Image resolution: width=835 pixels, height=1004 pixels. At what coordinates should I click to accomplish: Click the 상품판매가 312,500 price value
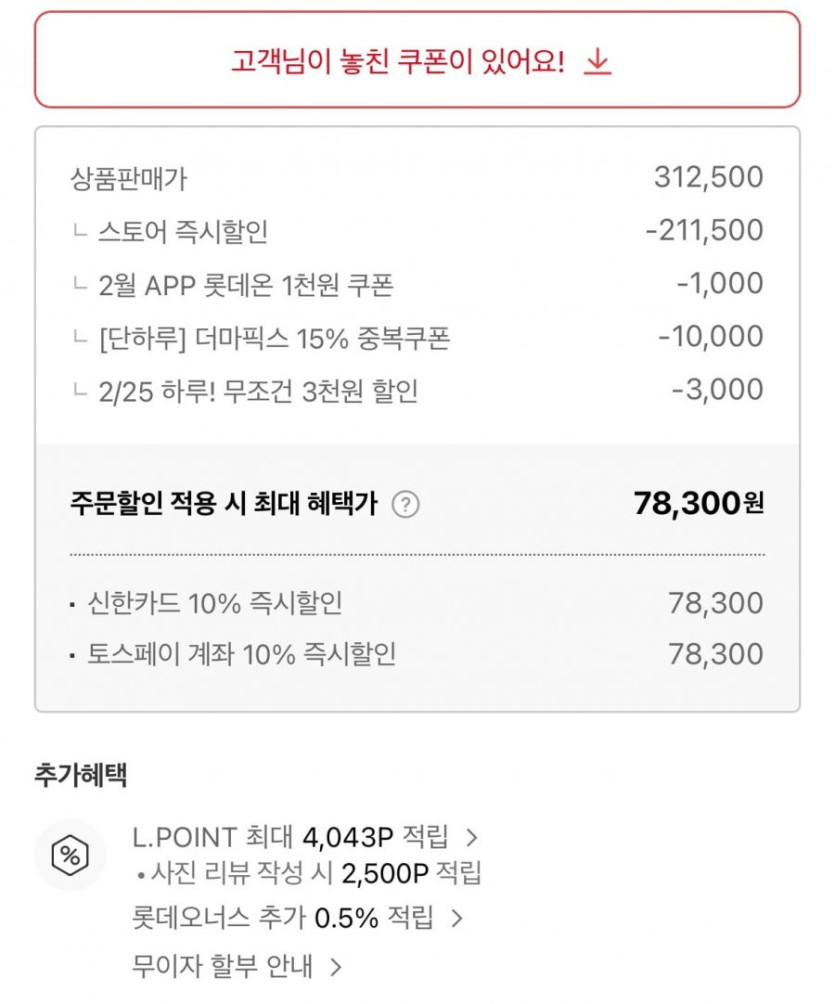[x=708, y=178]
